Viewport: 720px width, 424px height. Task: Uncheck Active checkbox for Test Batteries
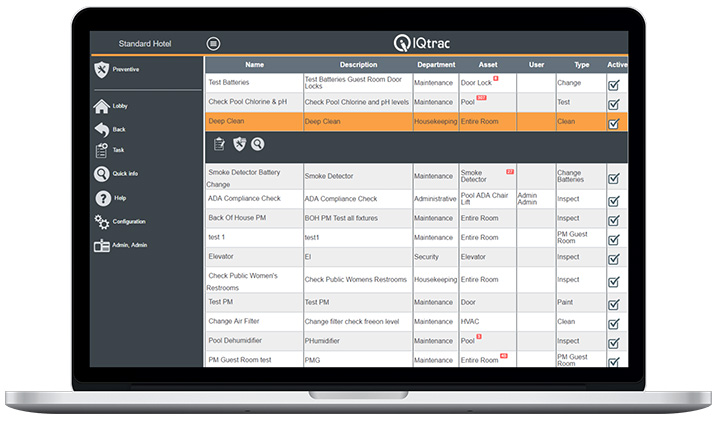tap(614, 85)
